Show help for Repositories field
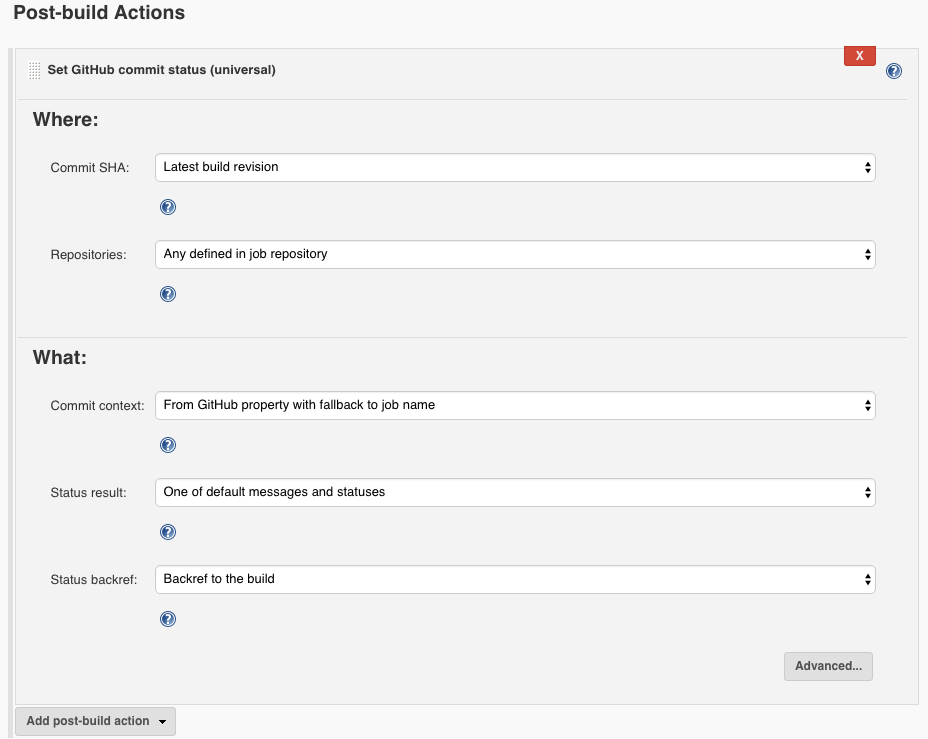The width and height of the screenshot is (928, 739). click(168, 294)
